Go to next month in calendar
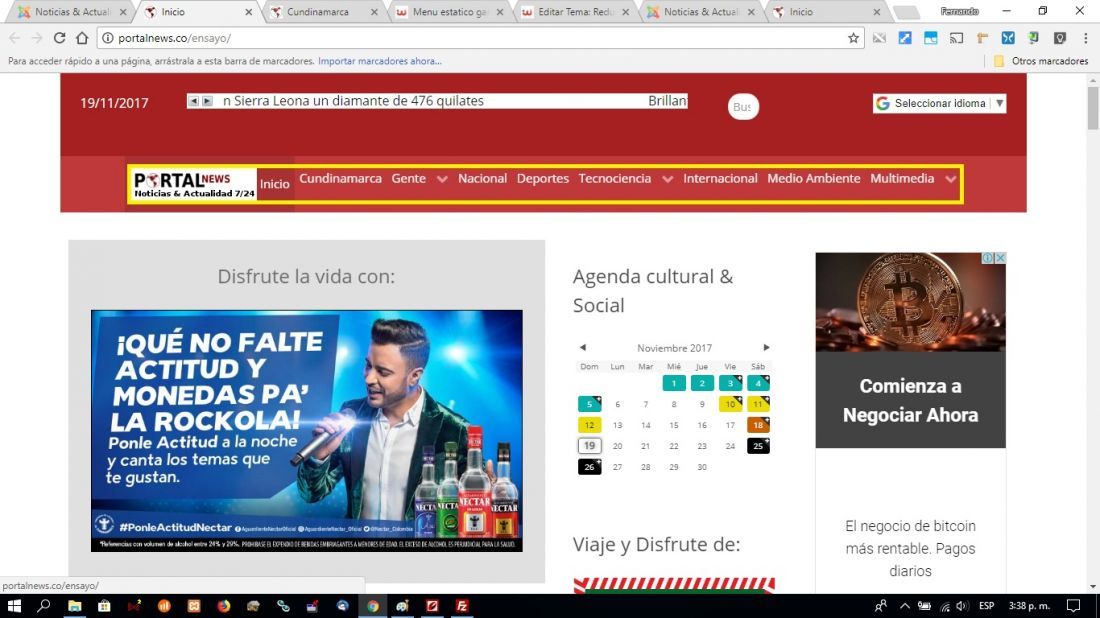Image resolution: width=1100 pixels, height=618 pixels. [x=766, y=347]
